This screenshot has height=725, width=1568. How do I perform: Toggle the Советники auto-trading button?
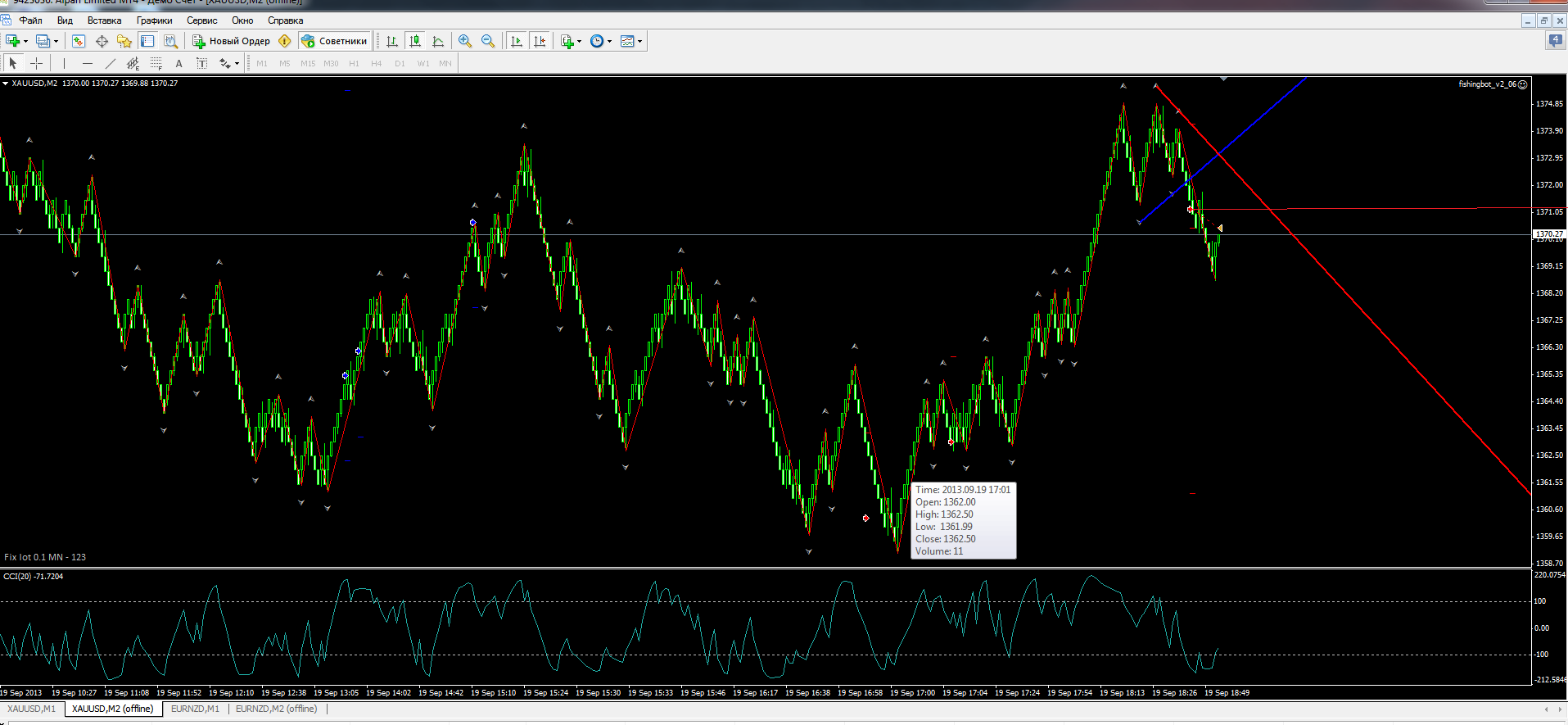coord(334,41)
